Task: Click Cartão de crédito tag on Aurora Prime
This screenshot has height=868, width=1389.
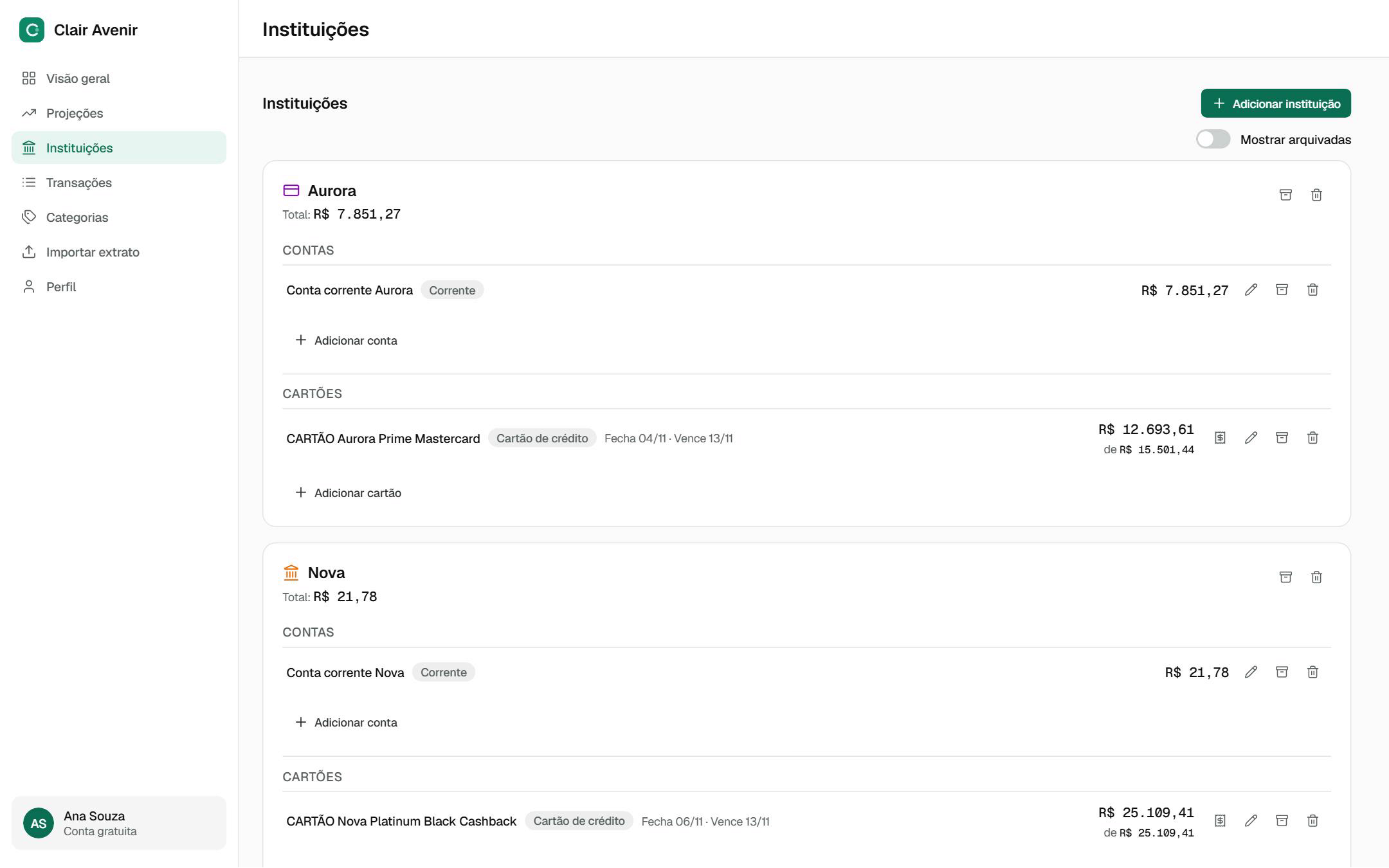Action: (x=542, y=438)
